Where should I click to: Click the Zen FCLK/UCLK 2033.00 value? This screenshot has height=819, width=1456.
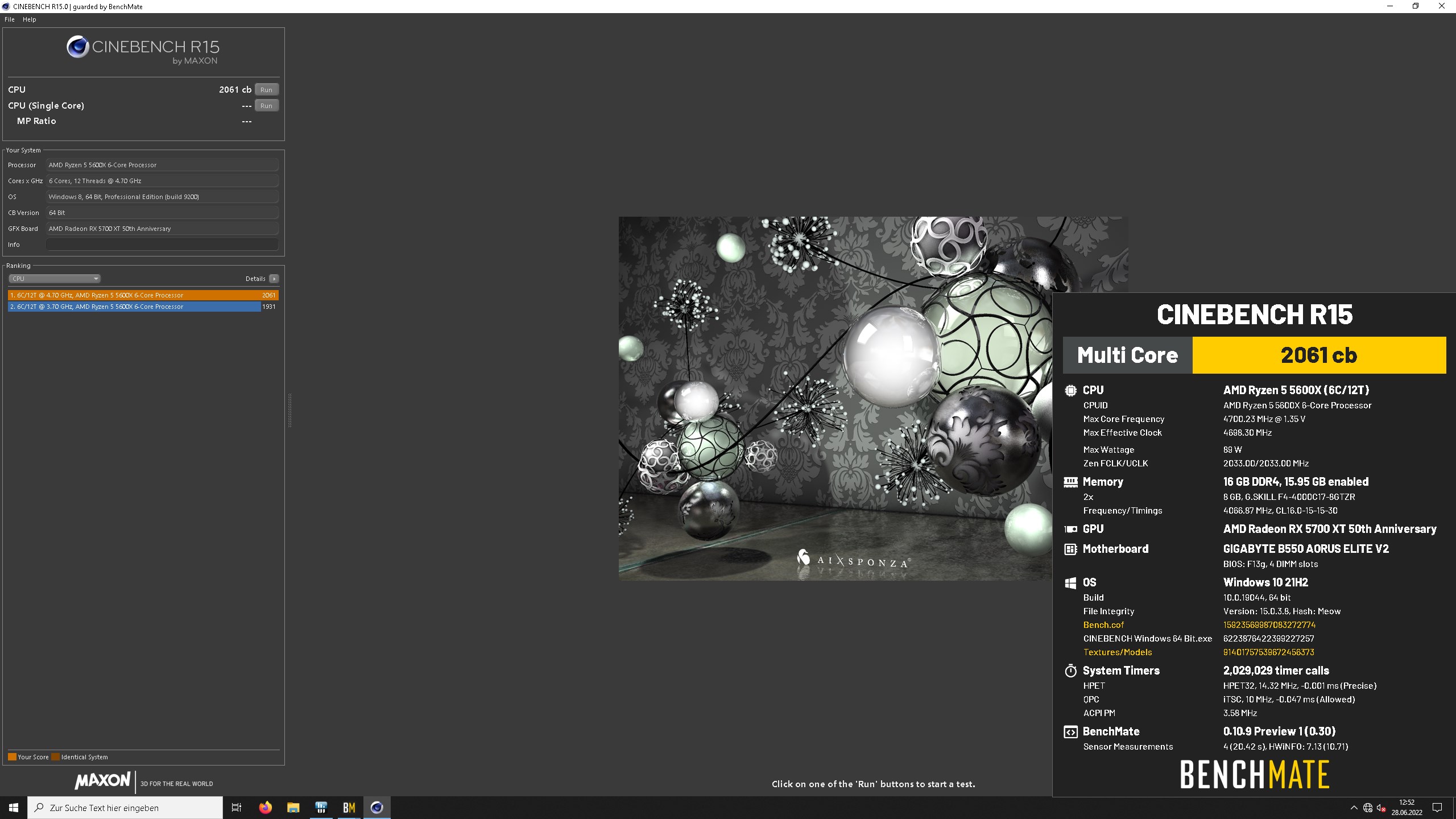click(x=1266, y=464)
